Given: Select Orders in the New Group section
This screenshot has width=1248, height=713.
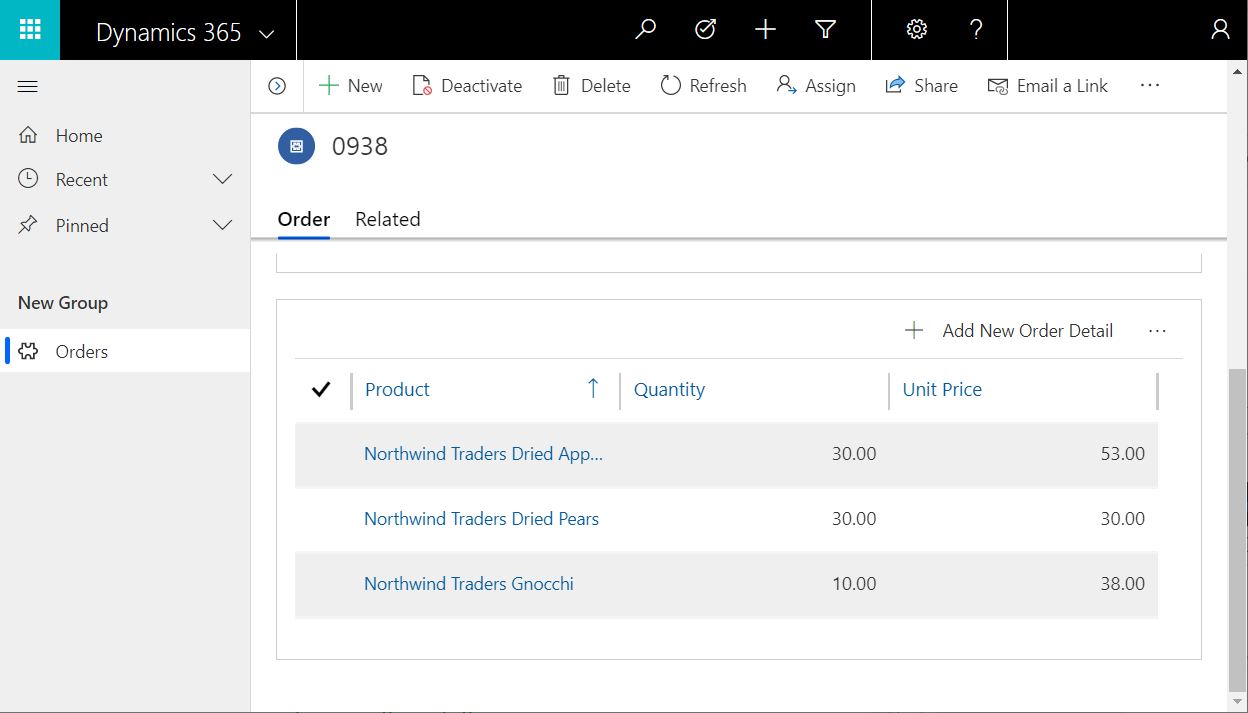Looking at the screenshot, I should [81, 351].
